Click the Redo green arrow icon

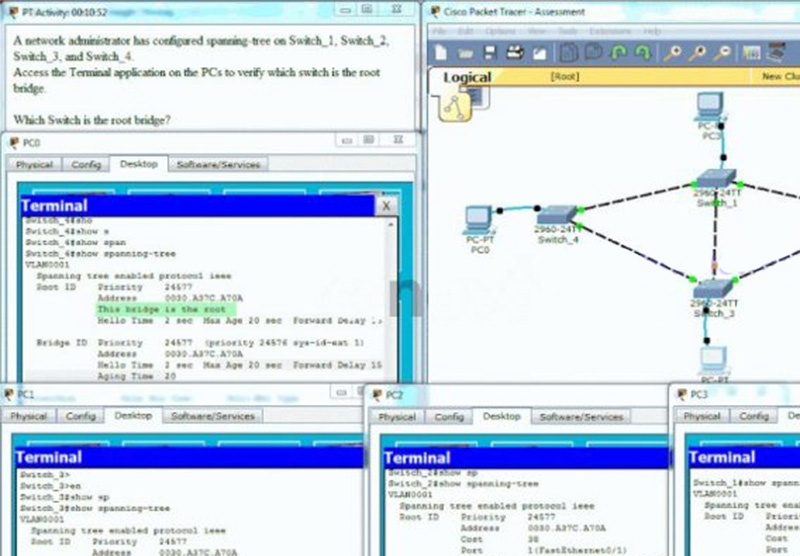pyautogui.click(x=643, y=53)
